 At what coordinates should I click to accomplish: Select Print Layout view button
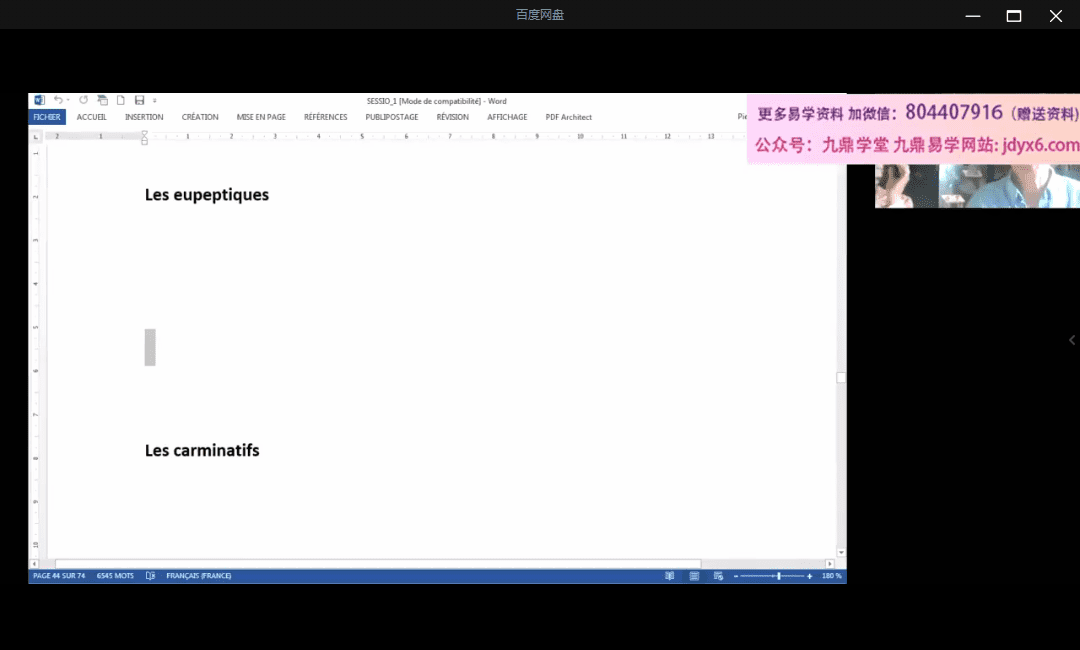point(694,576)
